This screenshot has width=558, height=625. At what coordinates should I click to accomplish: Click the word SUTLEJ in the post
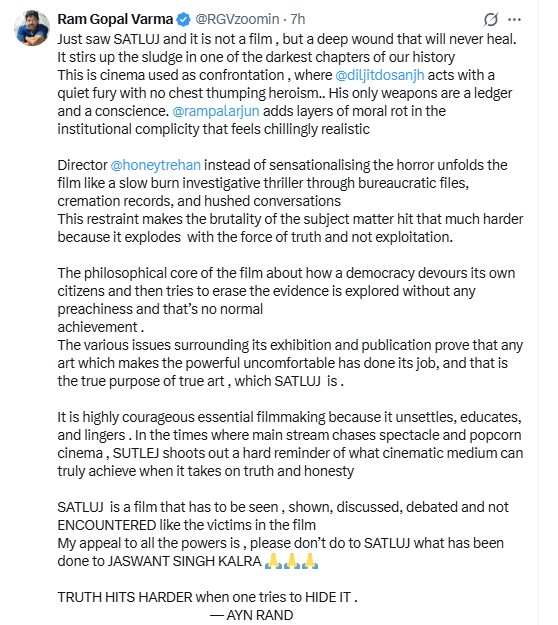coord(136,453)
